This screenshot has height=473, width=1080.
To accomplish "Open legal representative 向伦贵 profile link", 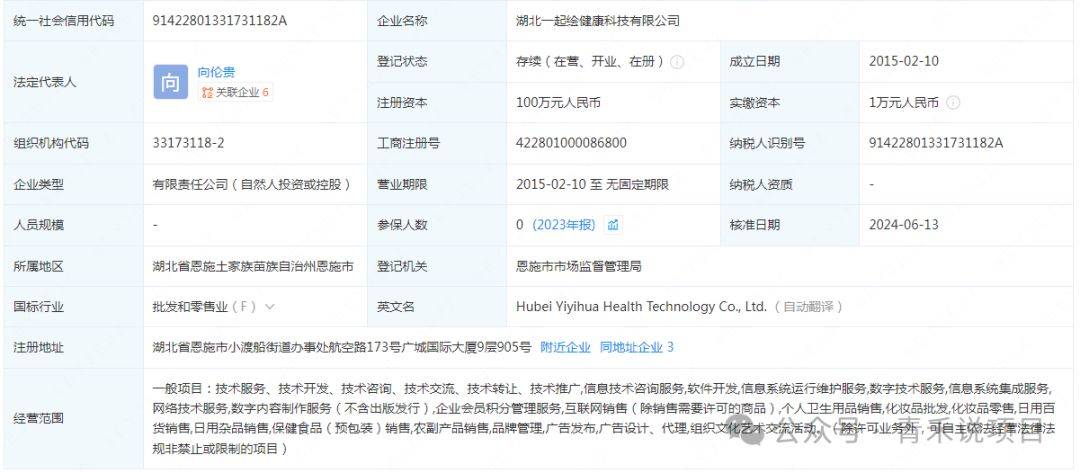I will (x=216, y=72).
